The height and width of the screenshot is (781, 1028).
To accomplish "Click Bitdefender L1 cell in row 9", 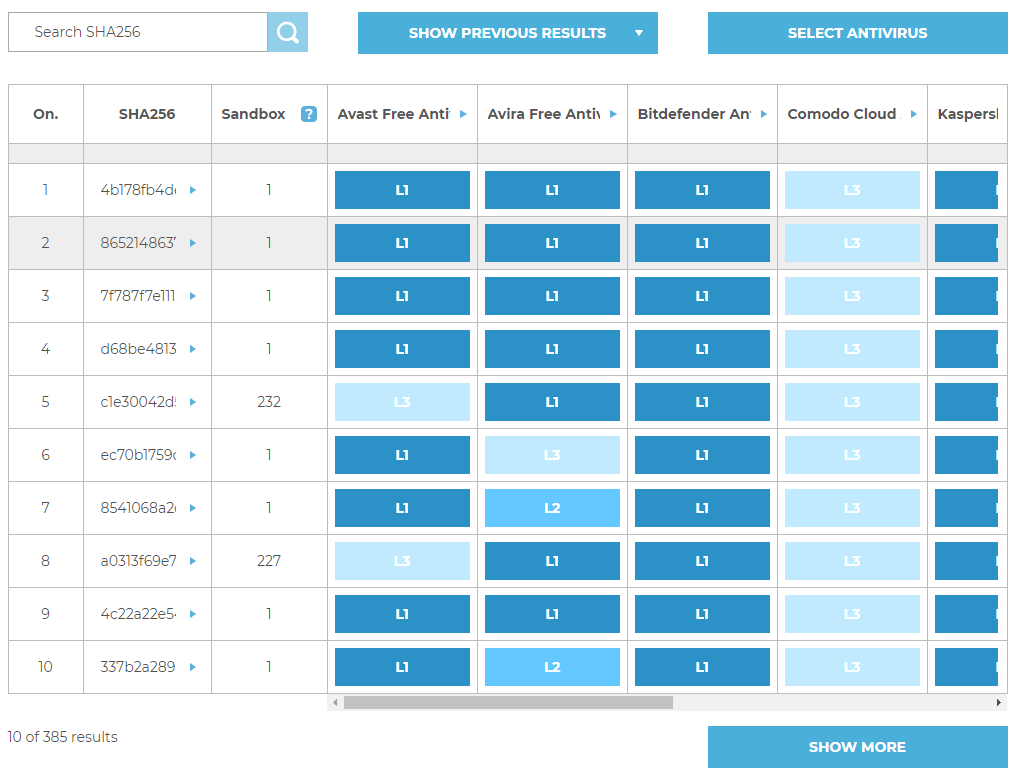I will pyautogui.click(x=702, y=614).
